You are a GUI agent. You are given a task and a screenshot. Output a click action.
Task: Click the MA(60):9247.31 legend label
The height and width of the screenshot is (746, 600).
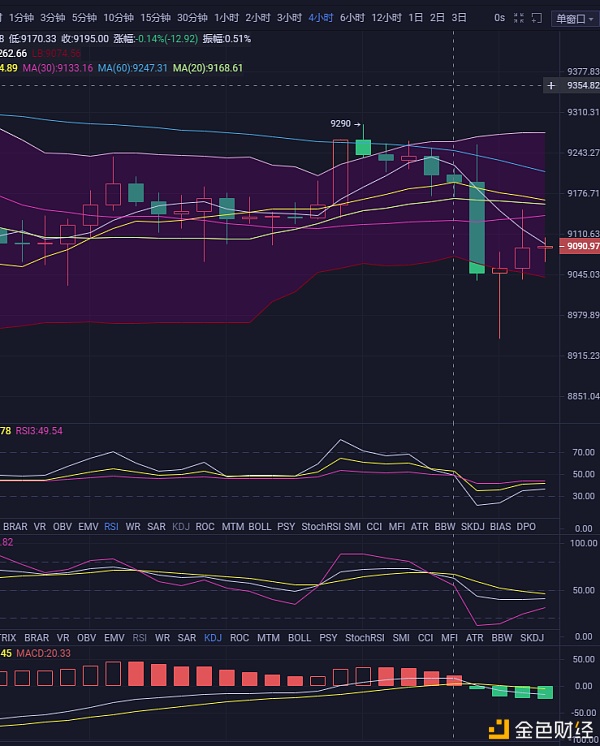point(133,68)
